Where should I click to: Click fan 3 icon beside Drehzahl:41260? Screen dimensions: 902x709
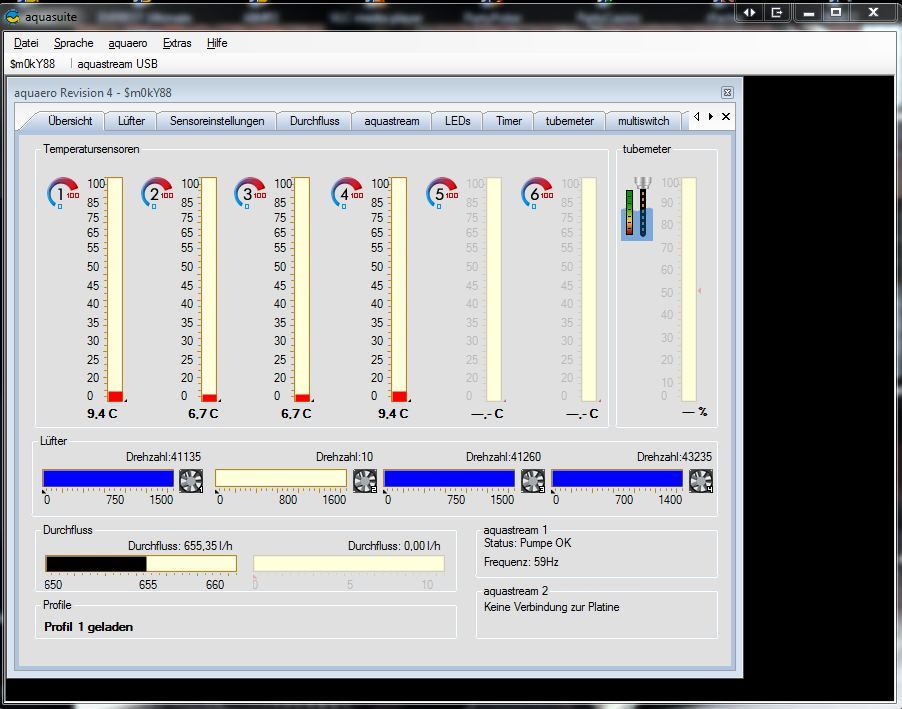coord(533,481)
